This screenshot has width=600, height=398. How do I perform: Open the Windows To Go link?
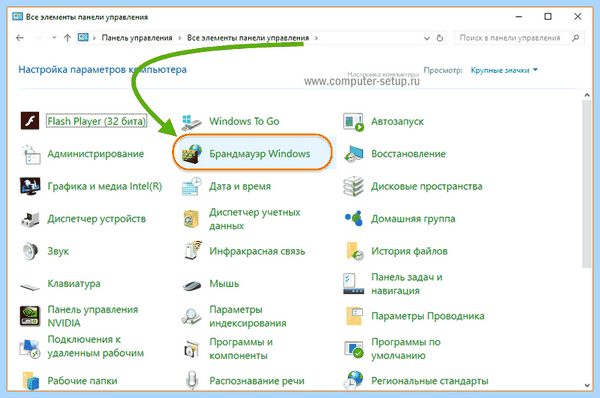pyautogui.click(x=244, y=121)
